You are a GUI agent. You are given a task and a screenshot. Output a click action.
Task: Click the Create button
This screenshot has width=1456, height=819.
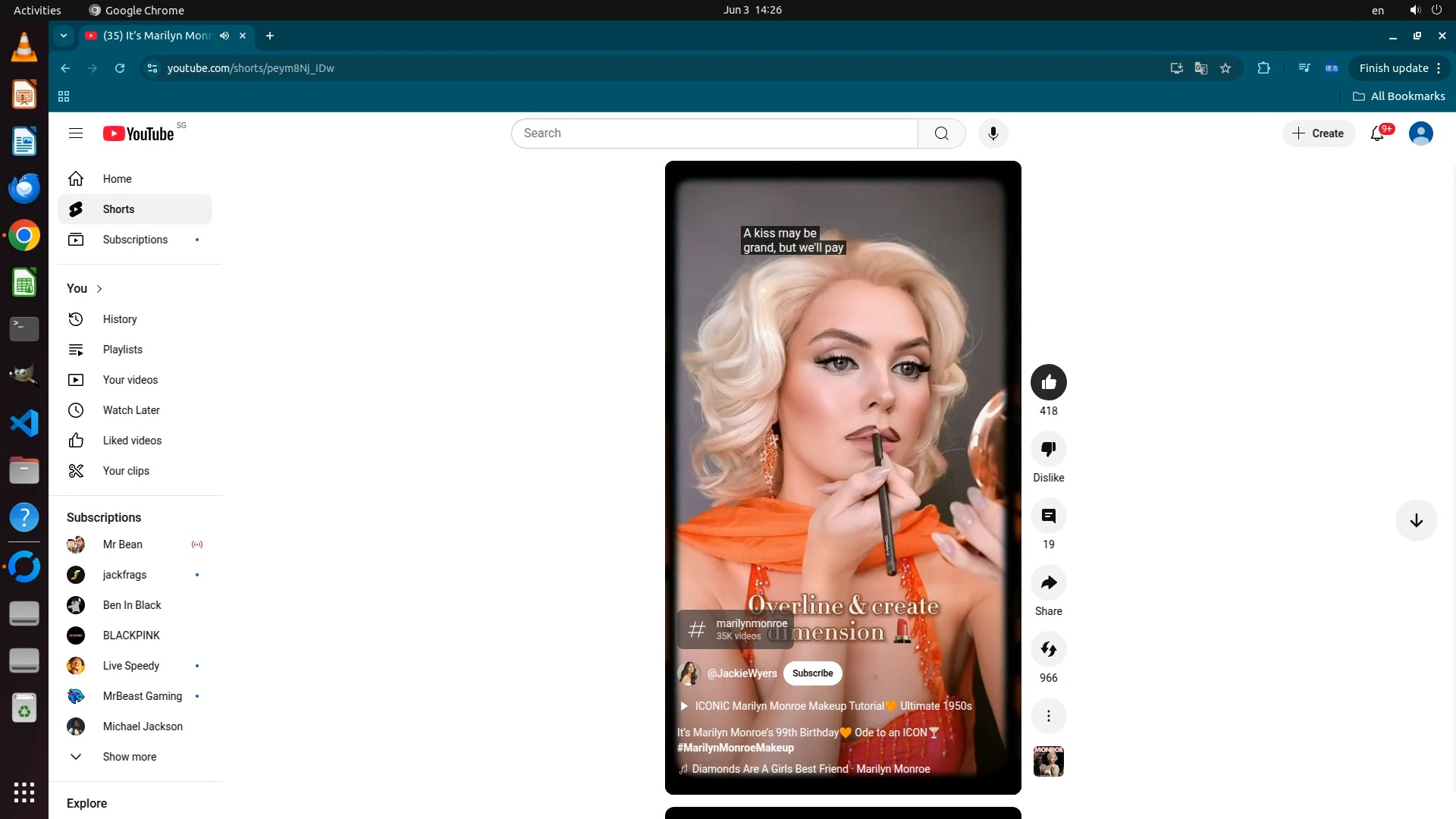[1318, 133]
